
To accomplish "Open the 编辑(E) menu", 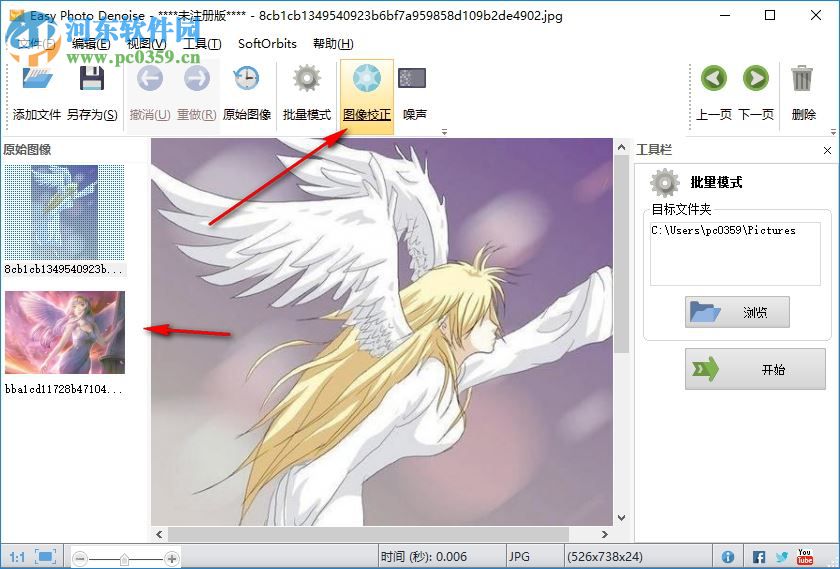I will click(x=91, y=44).
